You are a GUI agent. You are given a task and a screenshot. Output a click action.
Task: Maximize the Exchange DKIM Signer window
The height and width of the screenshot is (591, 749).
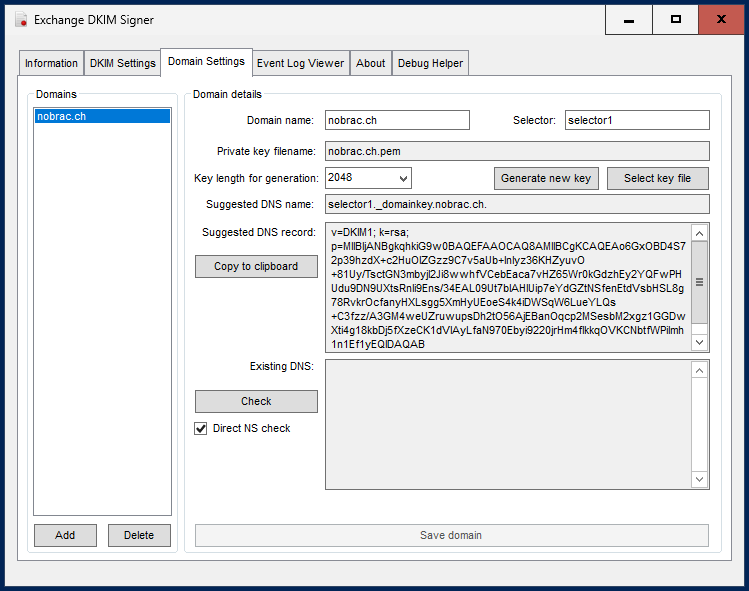click(x=675, y=20)
